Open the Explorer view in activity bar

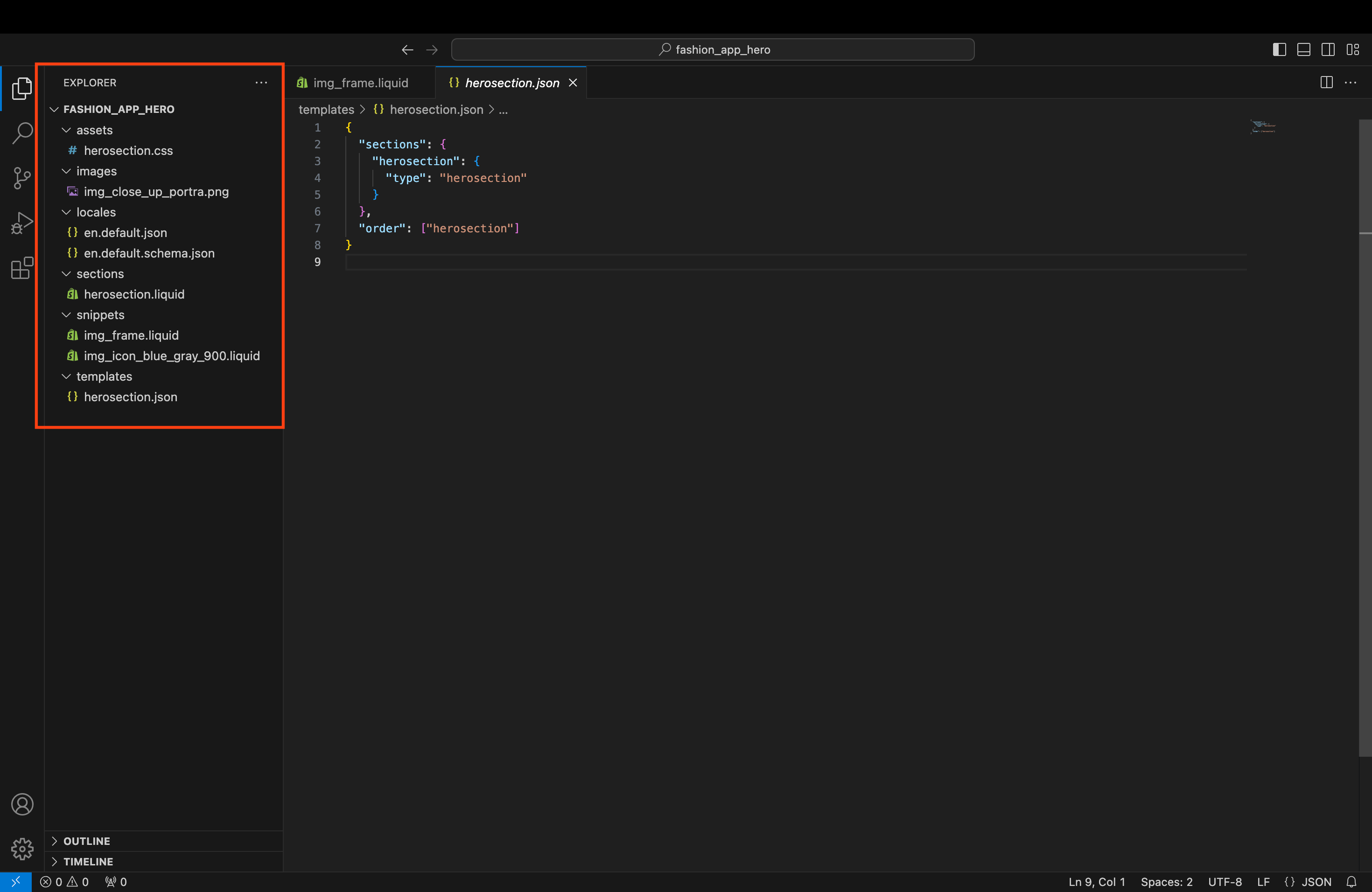pos(22,88)
